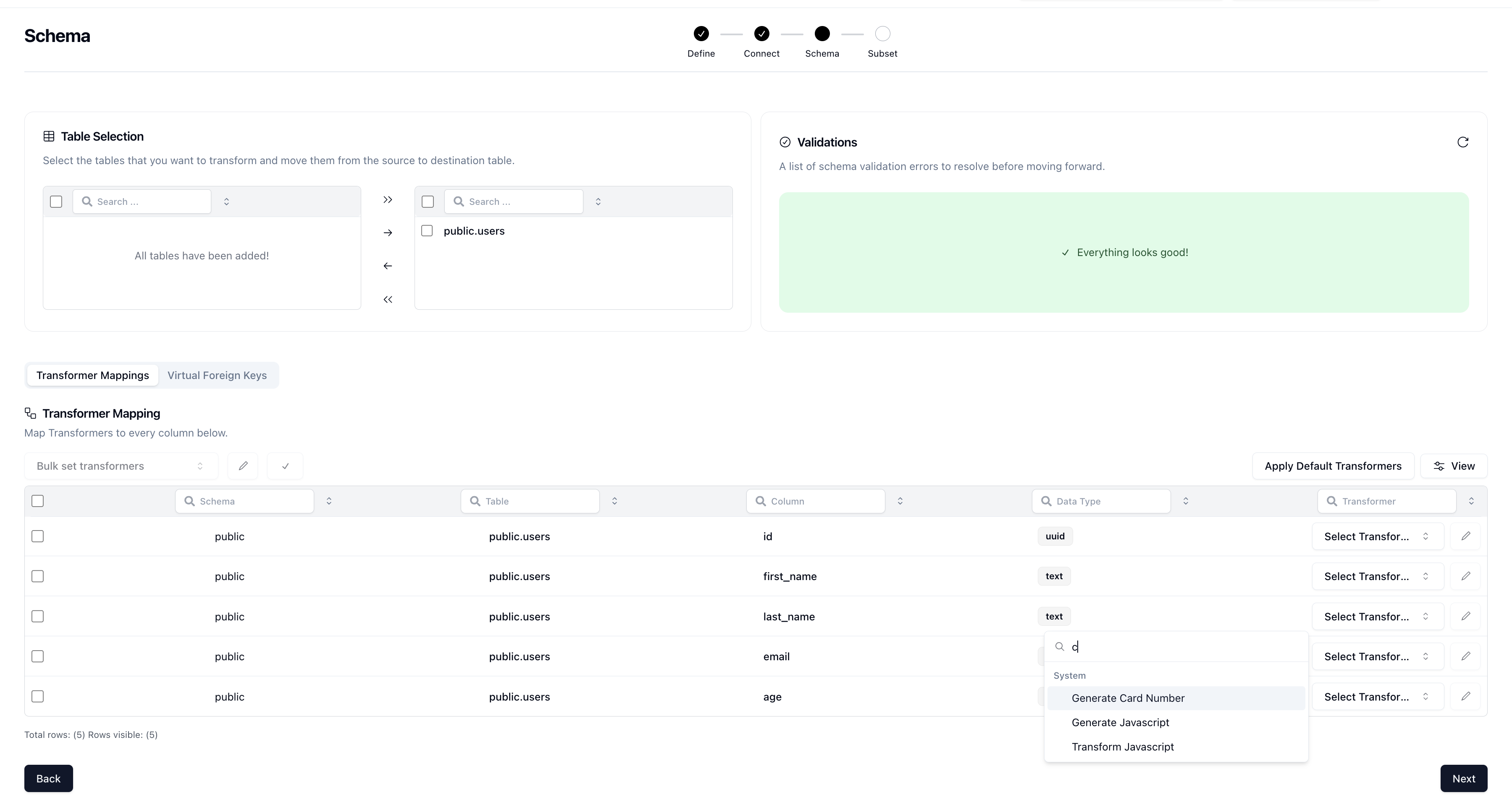1512x808 pixels.
Task: Click the bulk edit pencil icon
Action: (243, 466)
